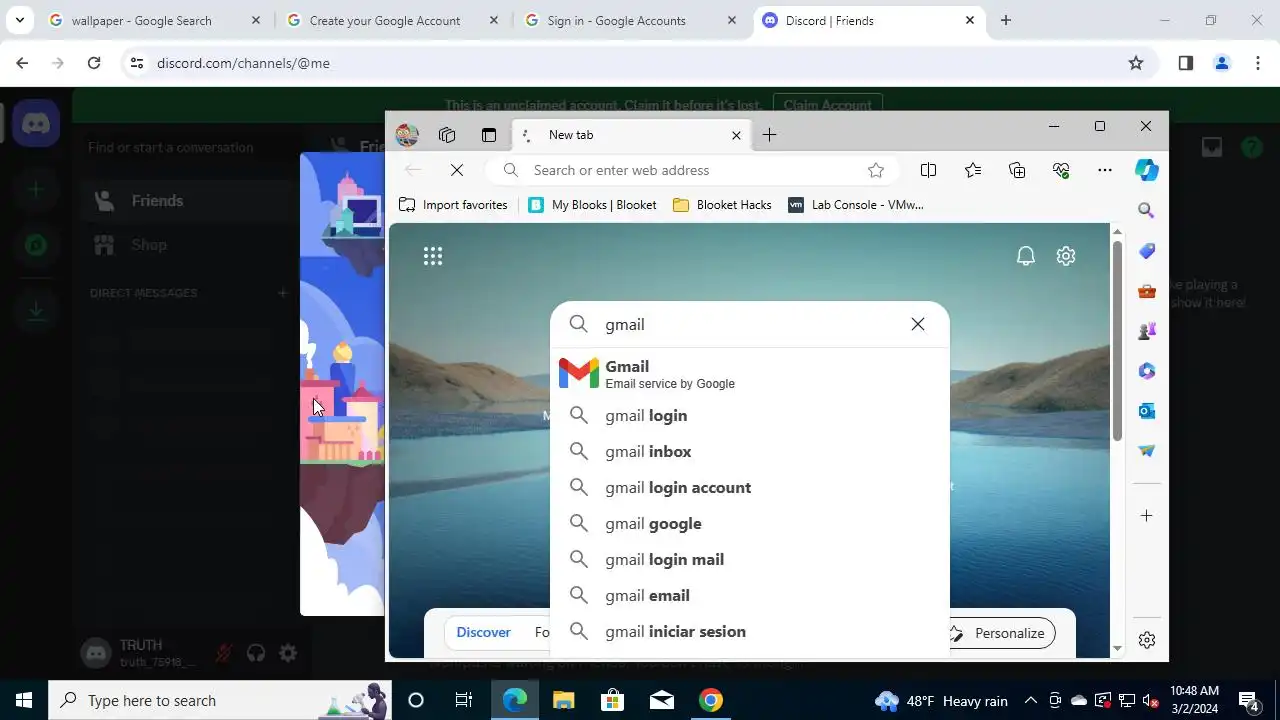Toggle Discord headphones deafen

click(256, 653)
